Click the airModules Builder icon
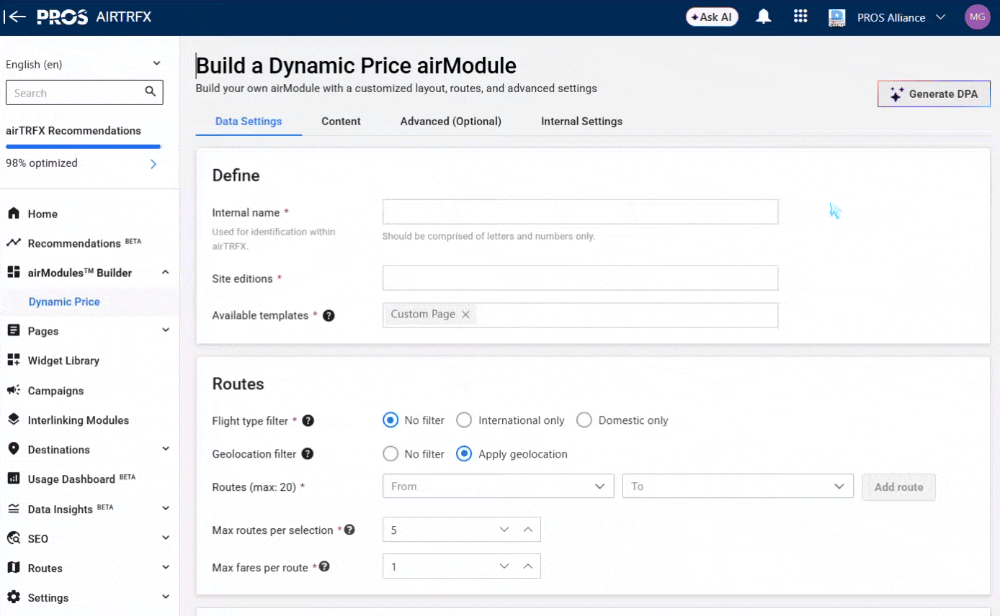The width and height of the screenshot is (1000, 616). pyautogui.click(x=13, y=272)
